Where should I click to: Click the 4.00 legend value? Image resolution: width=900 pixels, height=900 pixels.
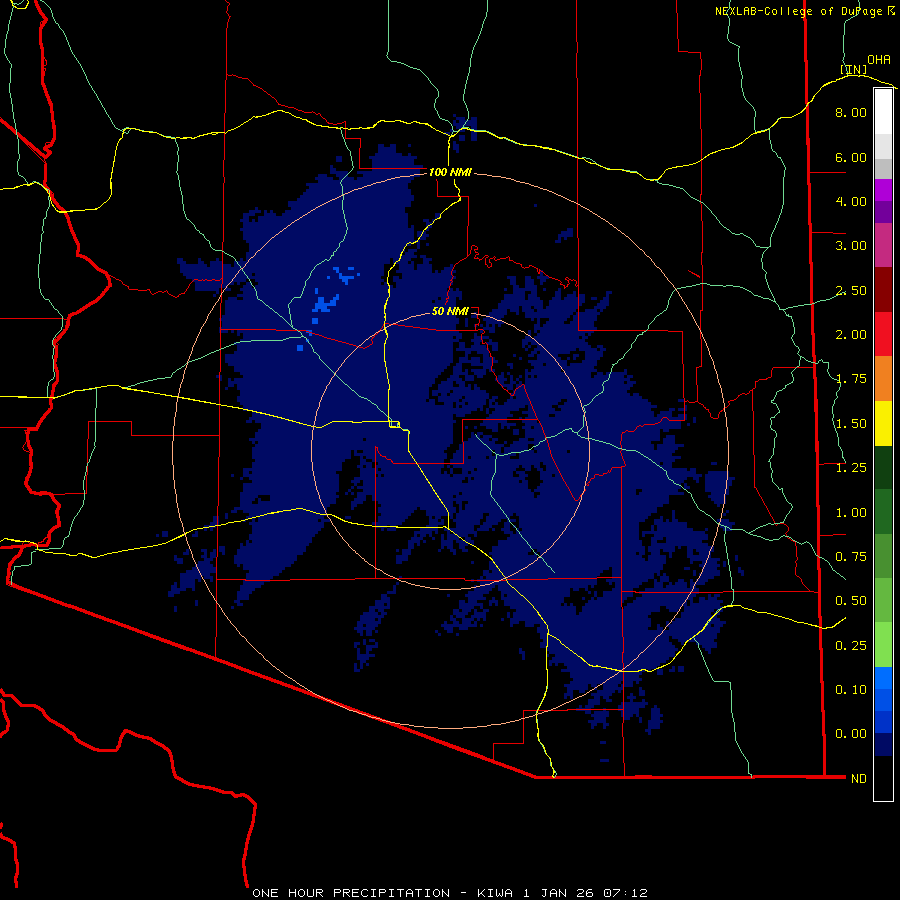[x=851, y=201]
